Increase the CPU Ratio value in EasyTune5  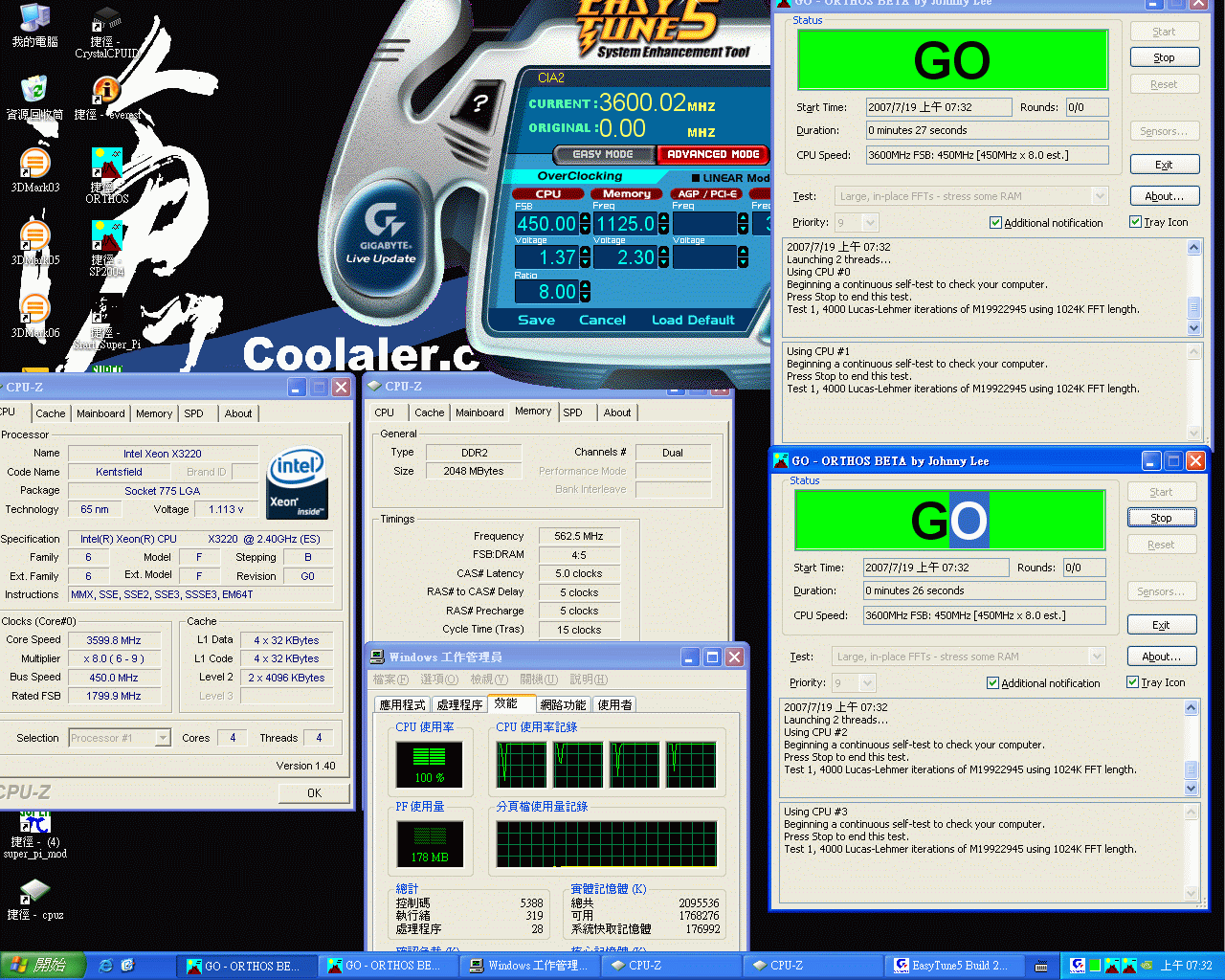click(585, 286)
